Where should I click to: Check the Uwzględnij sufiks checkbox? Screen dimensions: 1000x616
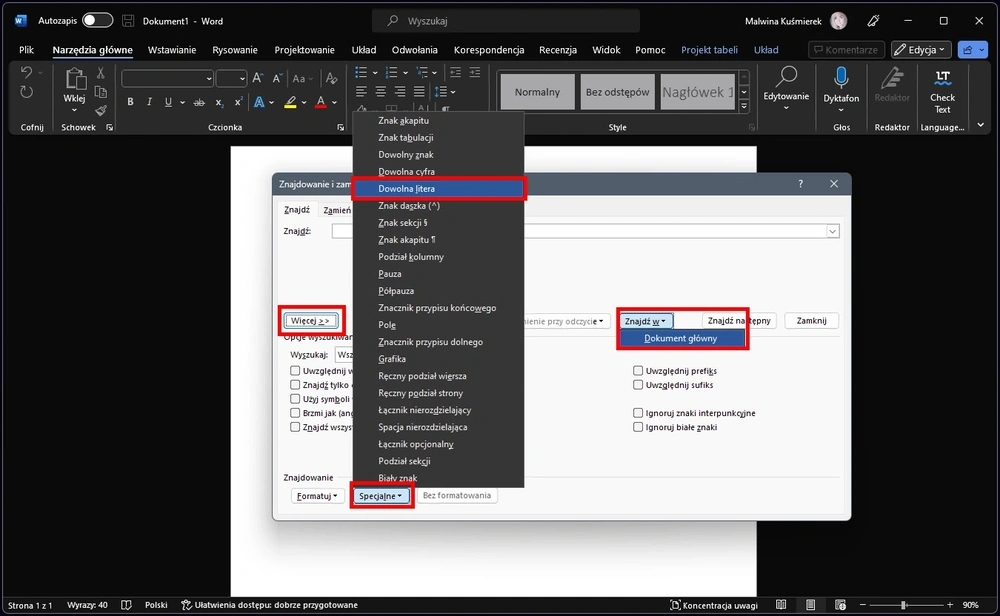[x=638, y=385]
